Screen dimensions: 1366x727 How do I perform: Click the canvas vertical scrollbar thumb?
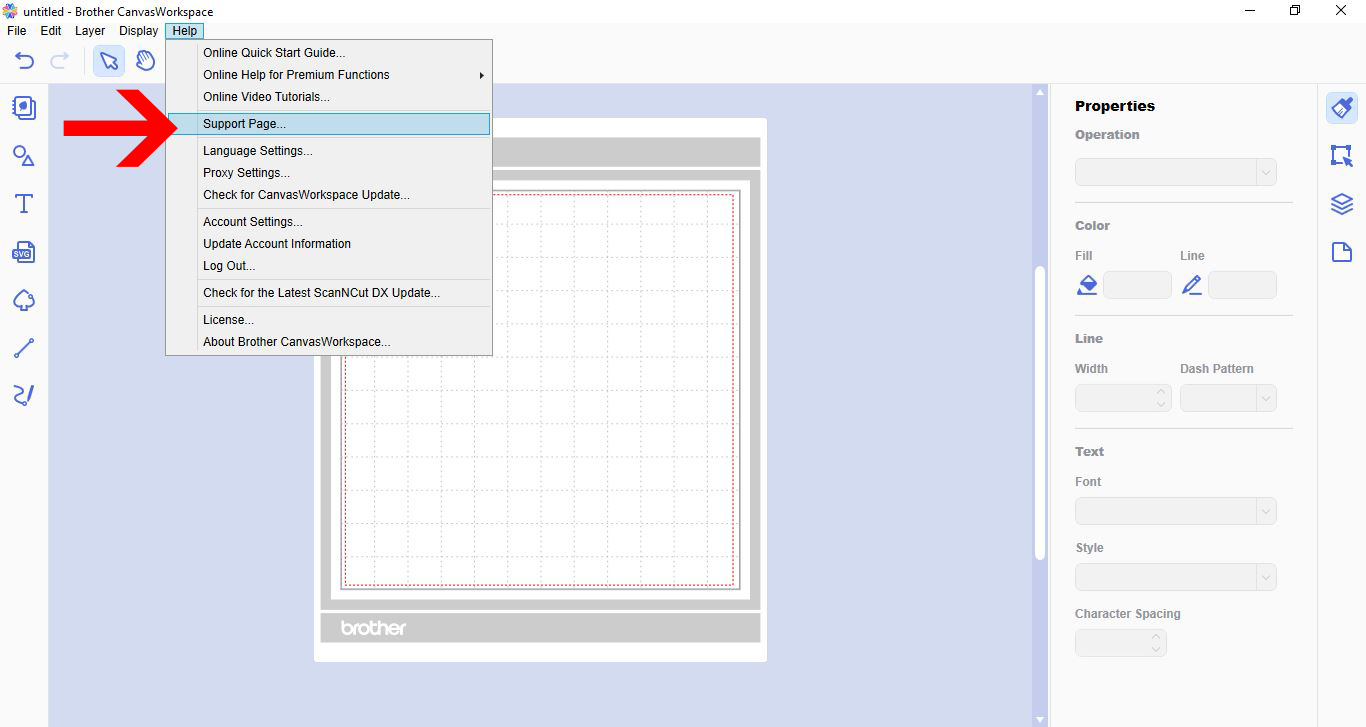(1040, 412)
